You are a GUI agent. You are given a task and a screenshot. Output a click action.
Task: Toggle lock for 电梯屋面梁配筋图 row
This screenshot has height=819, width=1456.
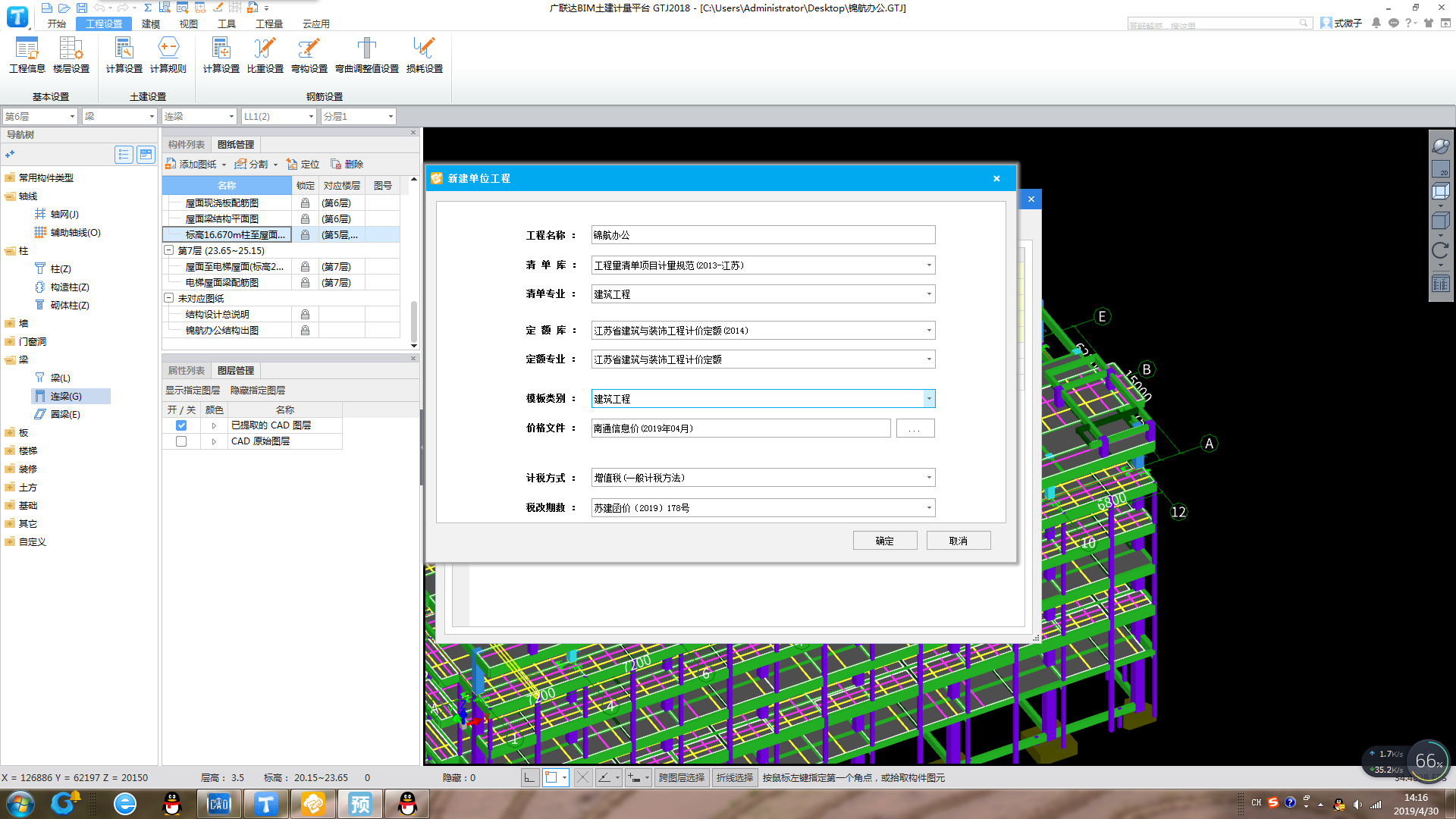[x=305, y=283]
